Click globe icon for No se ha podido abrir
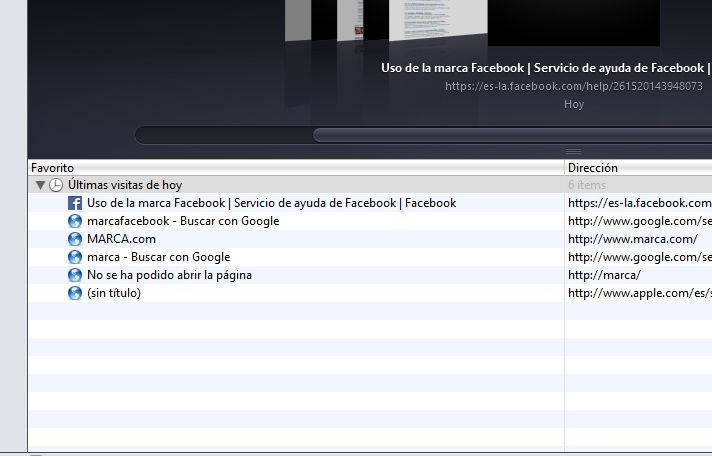 75,275
